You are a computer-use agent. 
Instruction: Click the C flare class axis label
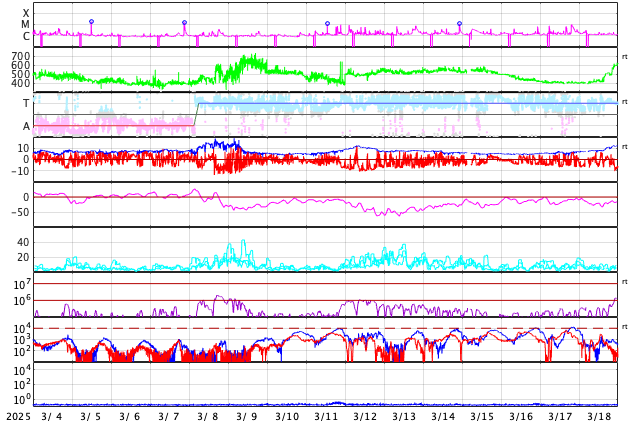click(26, 36)
